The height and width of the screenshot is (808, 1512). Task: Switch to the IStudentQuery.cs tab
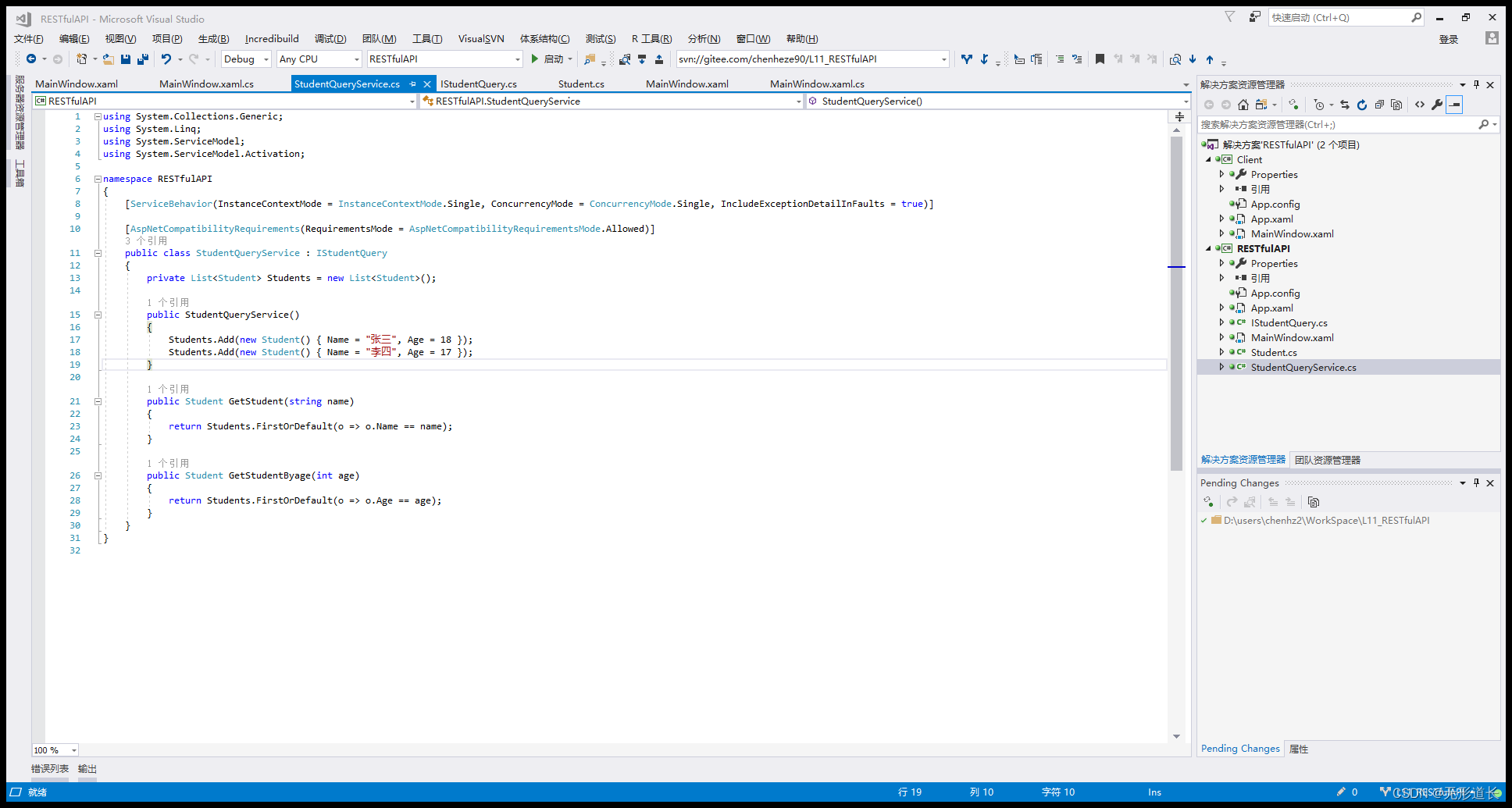479,84
